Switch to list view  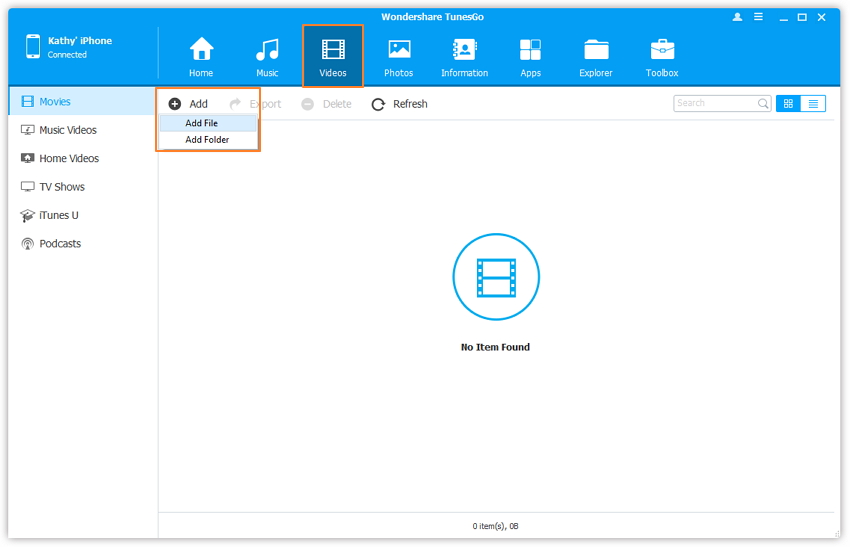pyautogui.click(x=813, y=103)
